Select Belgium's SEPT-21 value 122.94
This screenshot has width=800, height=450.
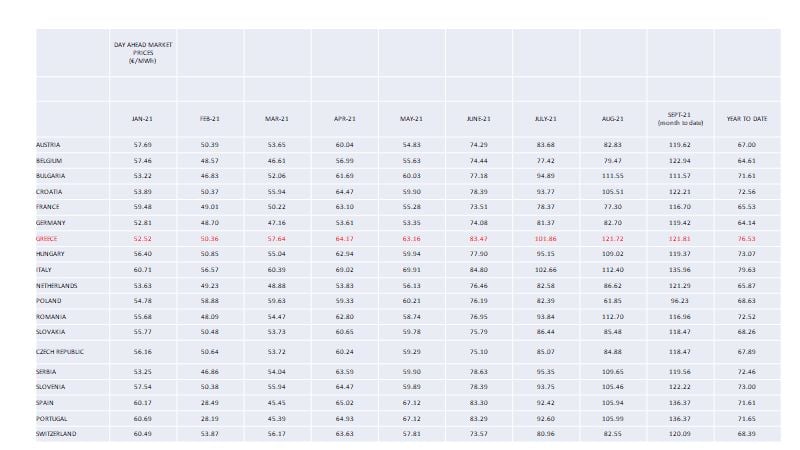680,161
